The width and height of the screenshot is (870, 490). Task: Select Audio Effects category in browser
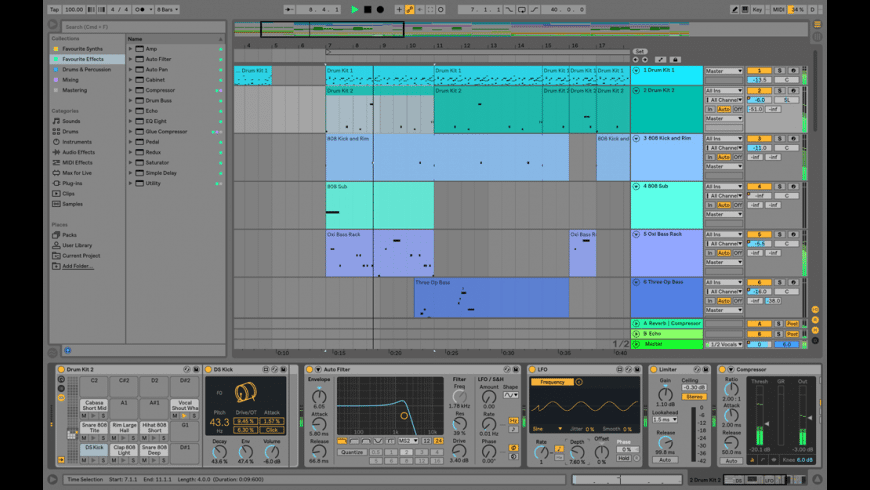pos(78,152)
